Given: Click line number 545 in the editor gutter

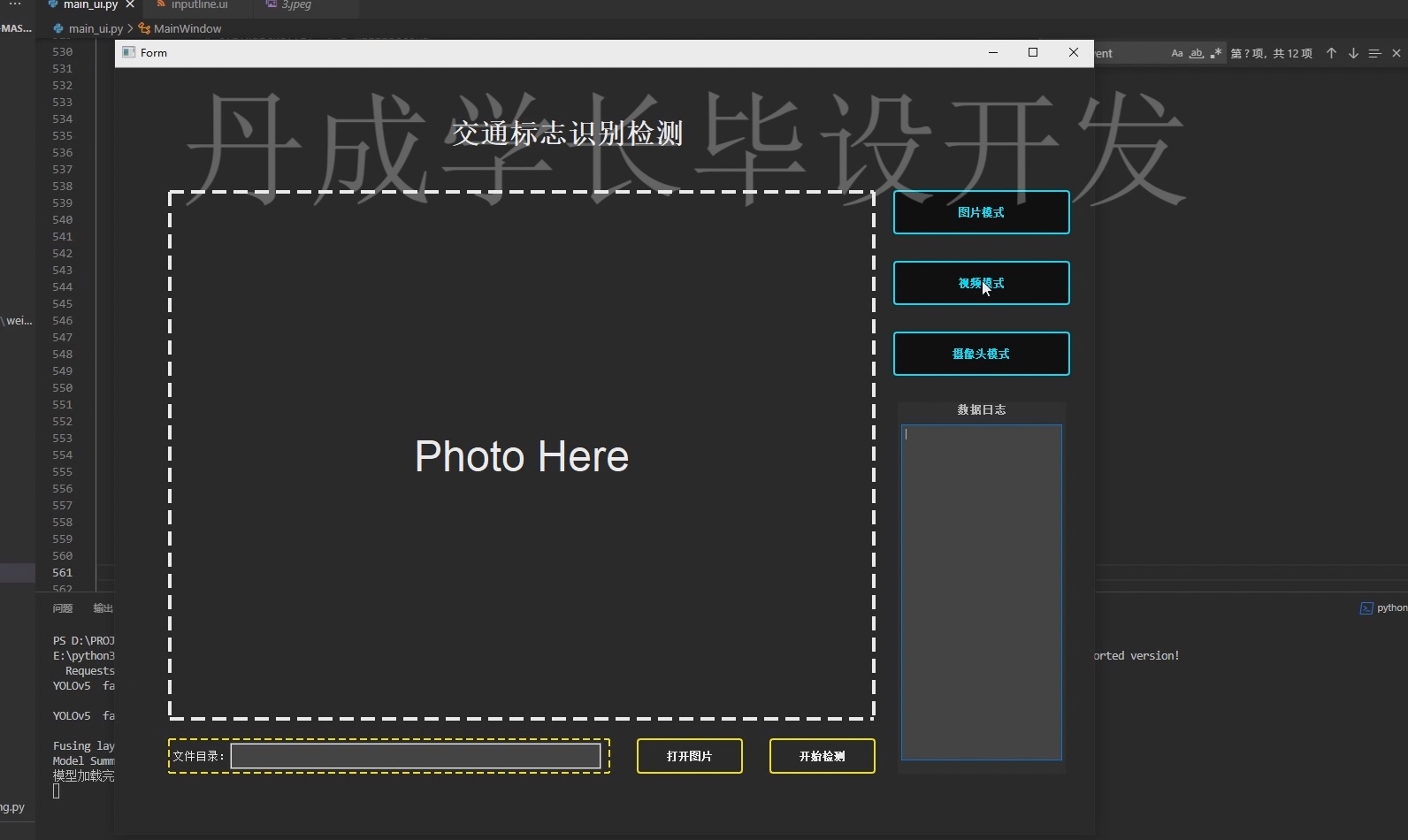Looking at the screenshot, I should click(63, 304).
